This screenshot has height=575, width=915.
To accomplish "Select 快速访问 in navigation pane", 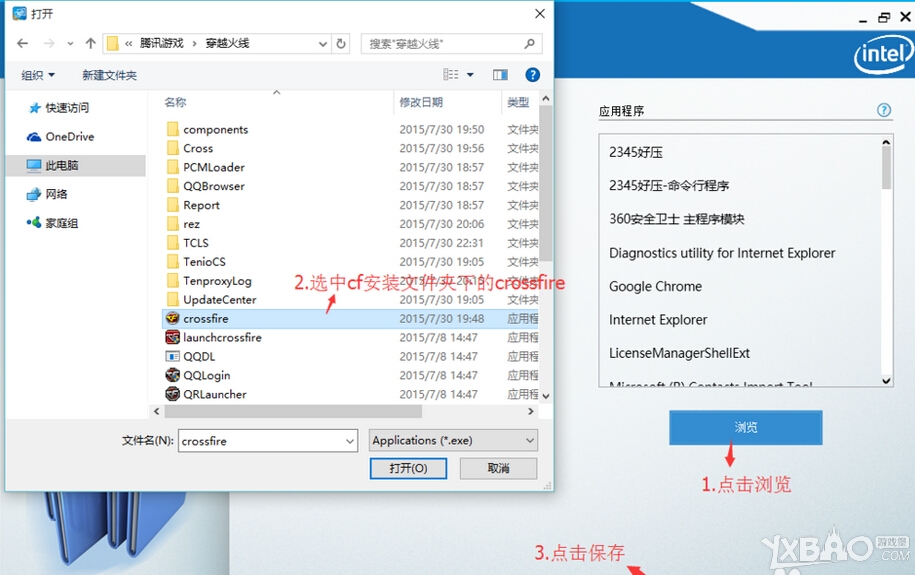I will [67, 107].
